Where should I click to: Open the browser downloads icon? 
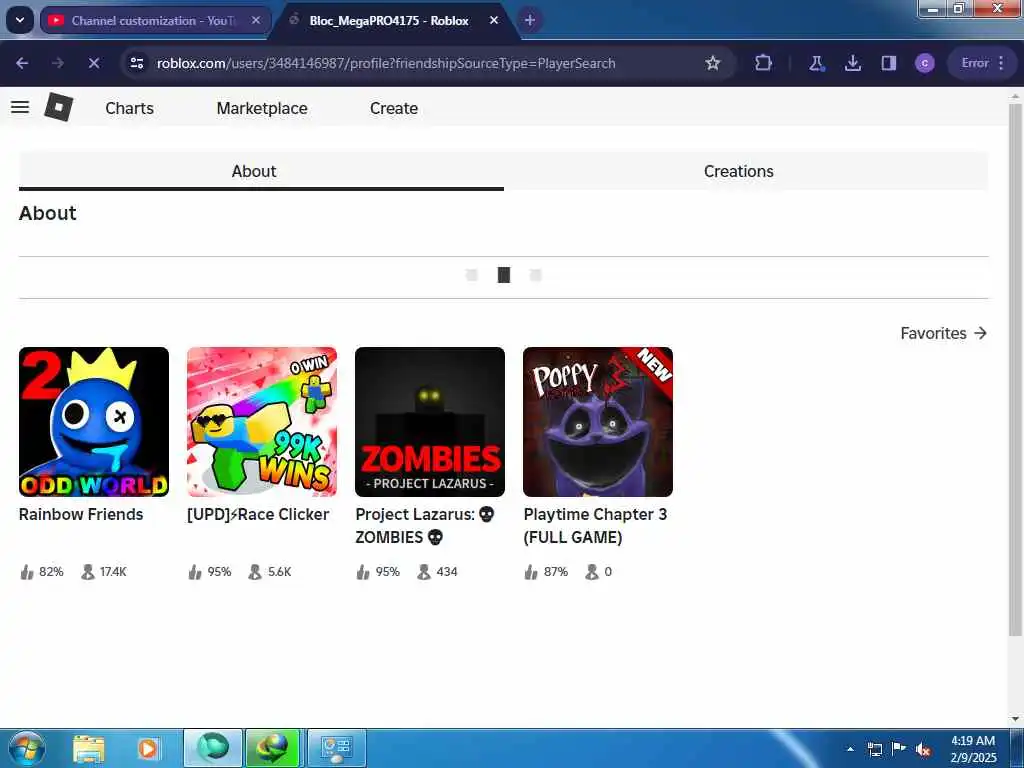point(852,63)
